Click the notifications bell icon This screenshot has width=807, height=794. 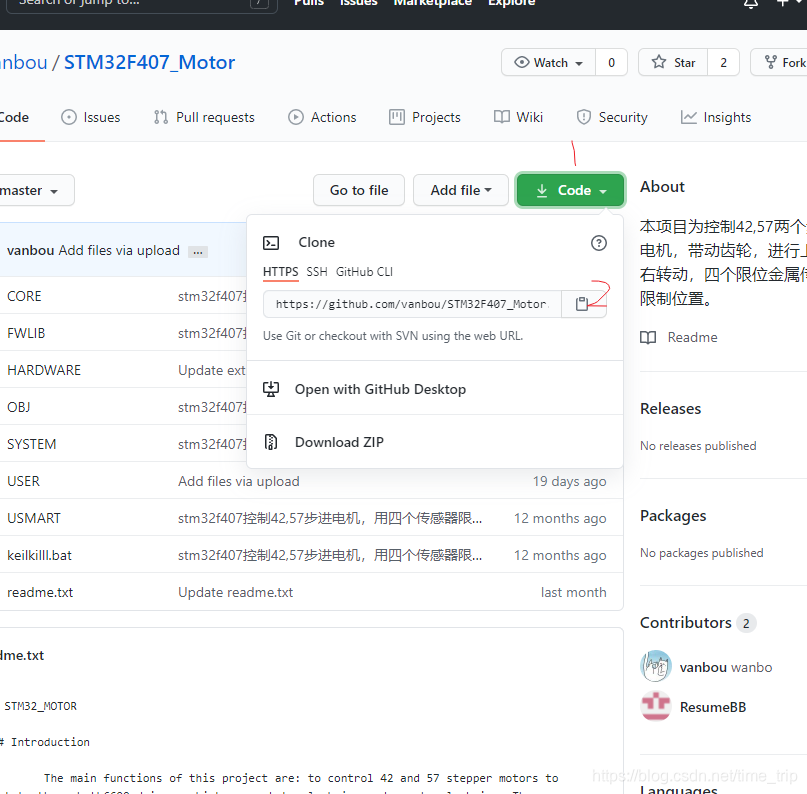pos(750,3)
